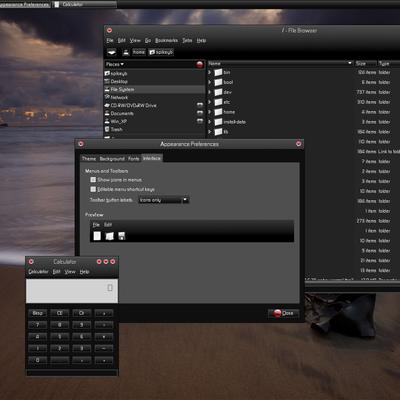The height and width of the screenshot is (400, 400).
Task: Sort by the Size column header
Action: tap(365, 63)
